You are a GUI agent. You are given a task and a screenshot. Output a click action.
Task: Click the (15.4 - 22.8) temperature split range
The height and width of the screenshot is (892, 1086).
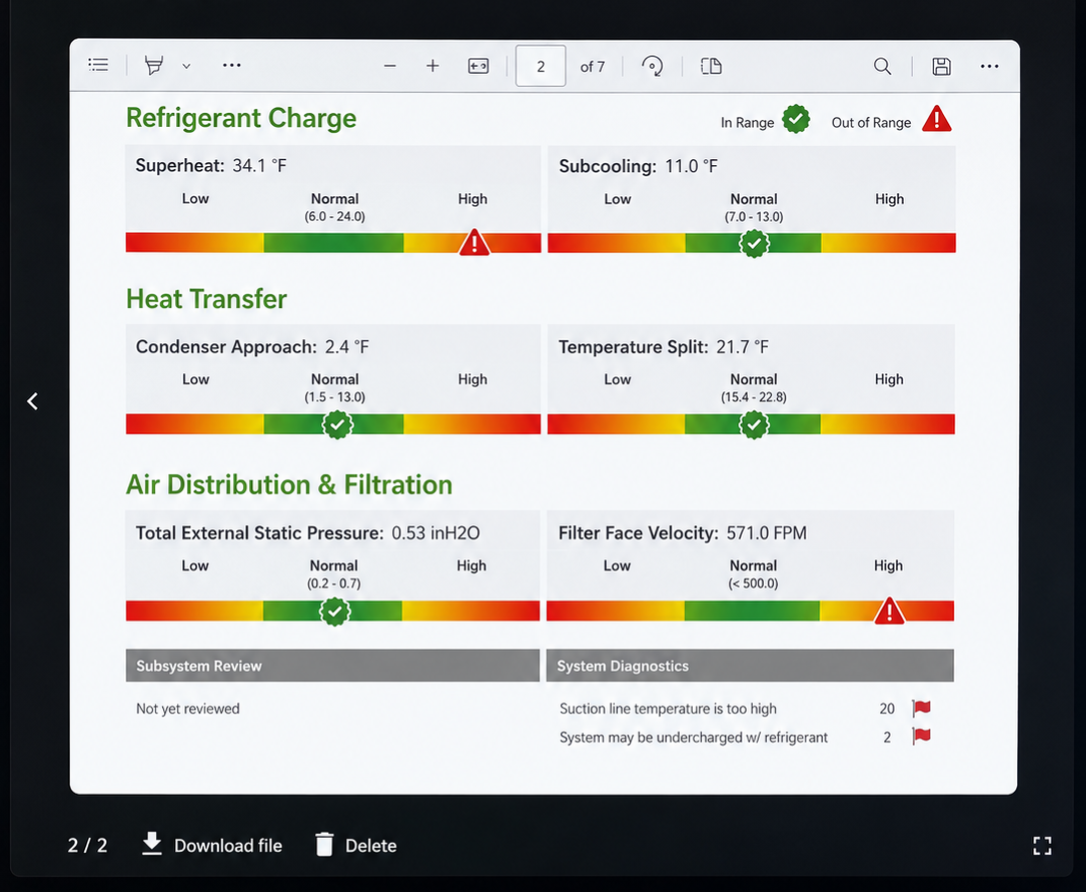click(x=754, y=397)
